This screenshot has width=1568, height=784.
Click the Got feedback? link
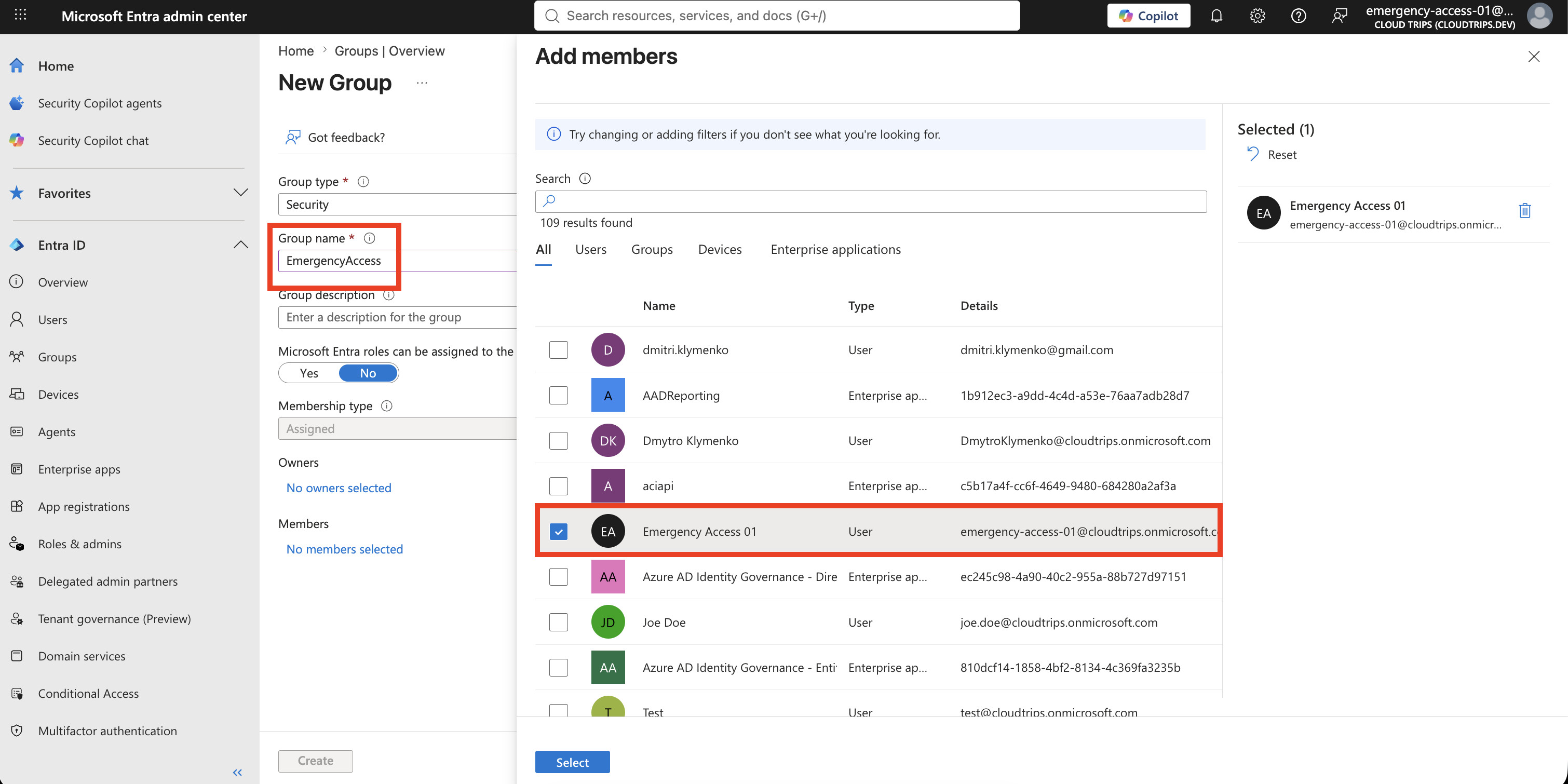(x=335, y=137)
